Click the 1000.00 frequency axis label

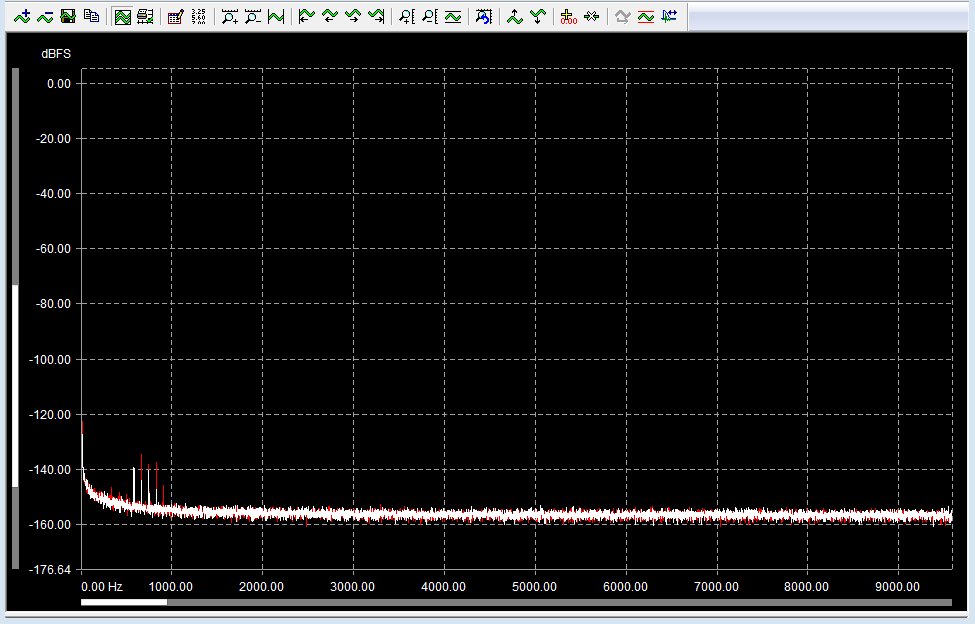(170, 587)
